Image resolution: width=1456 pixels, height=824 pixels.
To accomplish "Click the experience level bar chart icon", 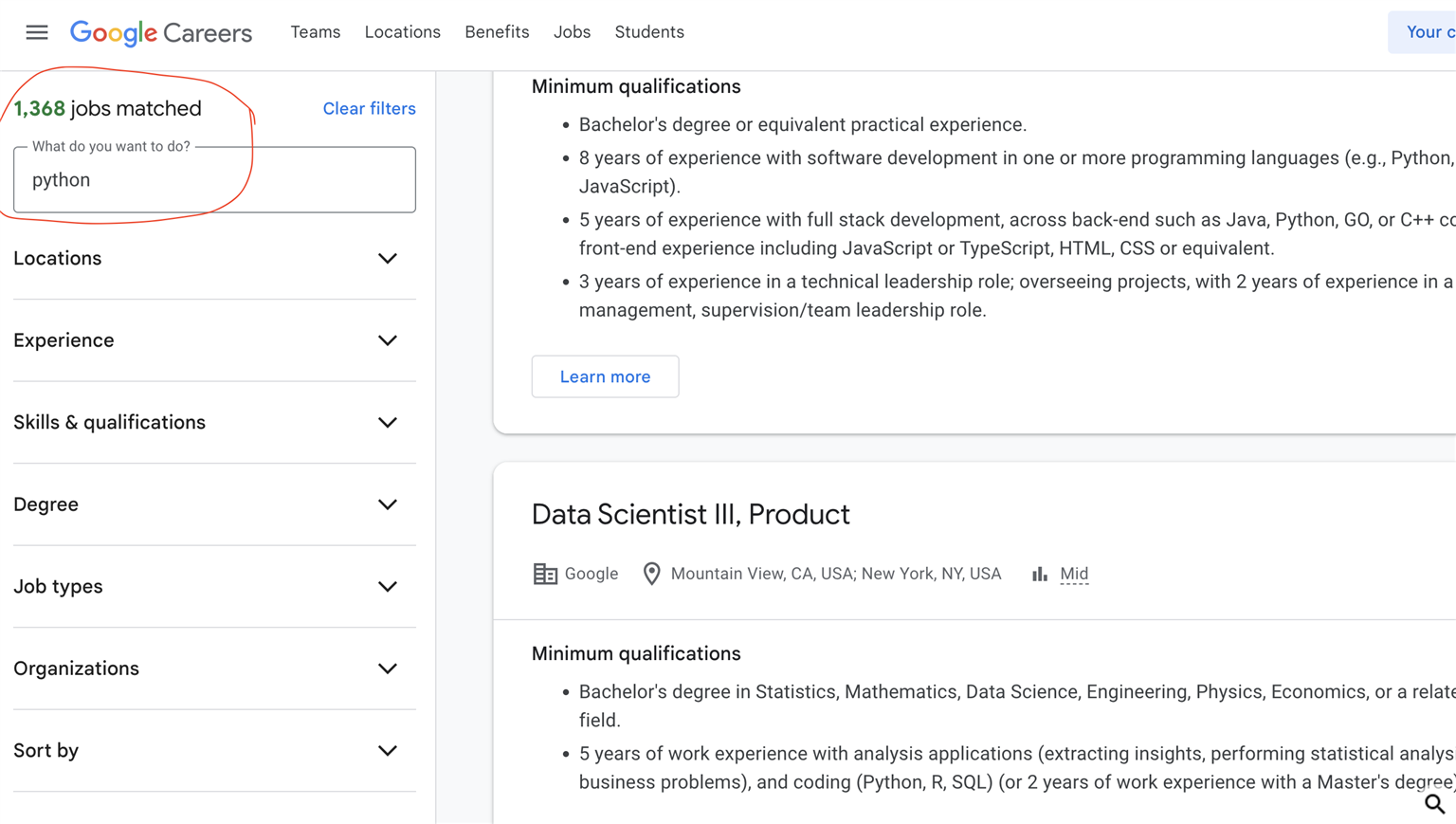I will click(1040, 574).
